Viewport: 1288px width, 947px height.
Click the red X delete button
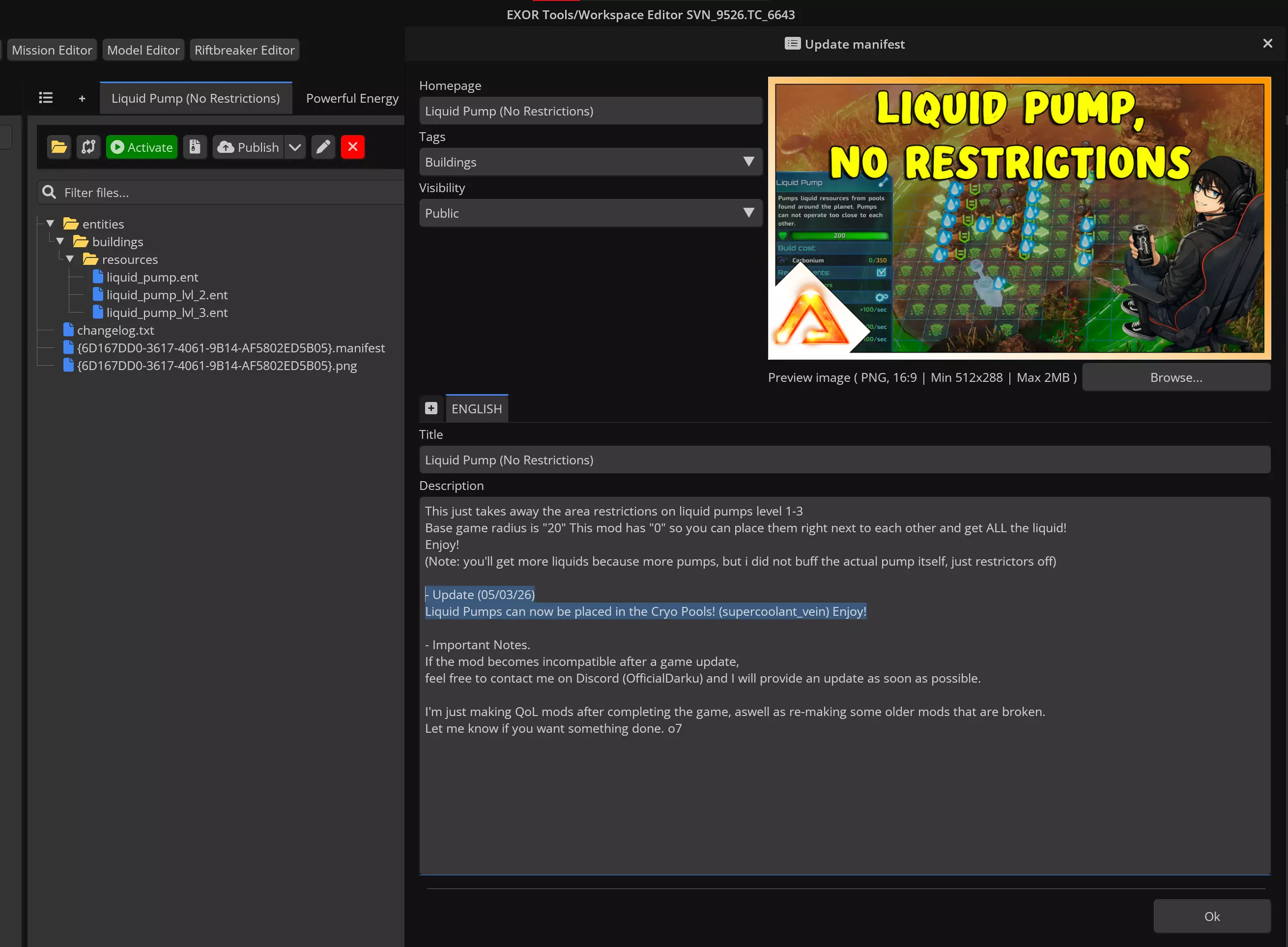coord(352,147)
